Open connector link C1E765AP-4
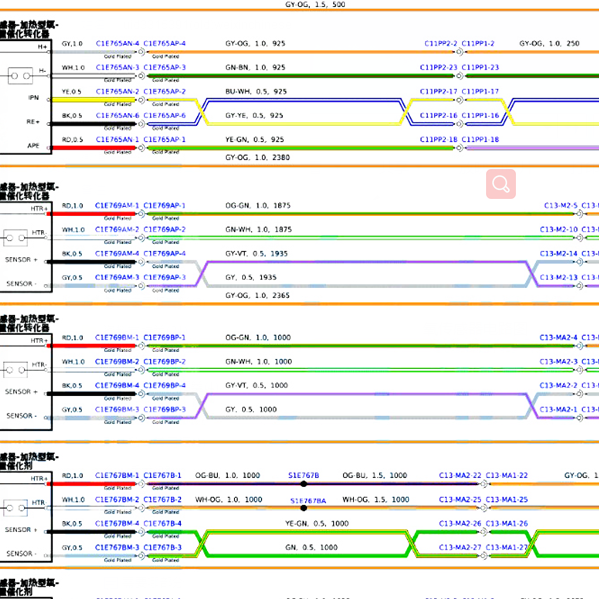The width and height of the screenshot is (599, 599). 164,44
